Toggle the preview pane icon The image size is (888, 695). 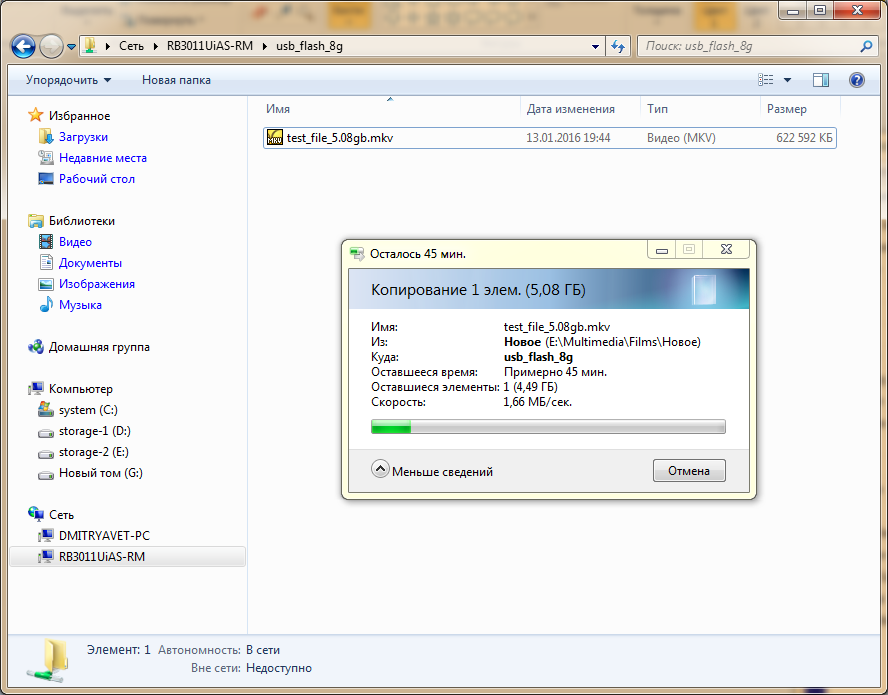click(x=821, y=80)
